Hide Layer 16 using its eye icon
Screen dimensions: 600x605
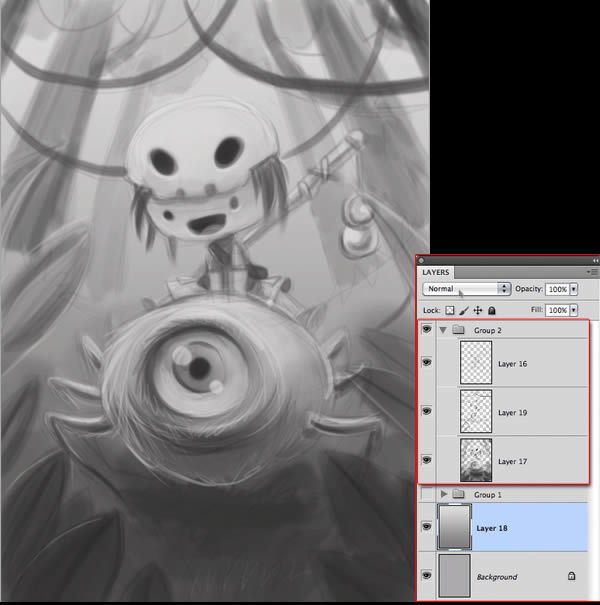tap(426, 362)
